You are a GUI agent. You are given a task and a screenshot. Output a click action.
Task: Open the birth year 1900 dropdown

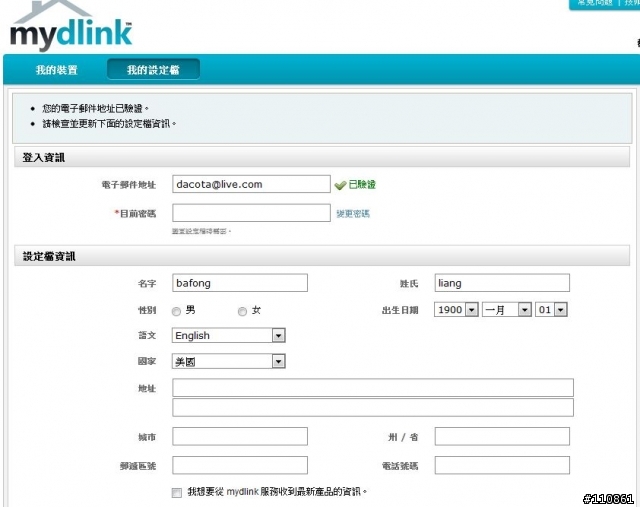[x=456, y=309]
